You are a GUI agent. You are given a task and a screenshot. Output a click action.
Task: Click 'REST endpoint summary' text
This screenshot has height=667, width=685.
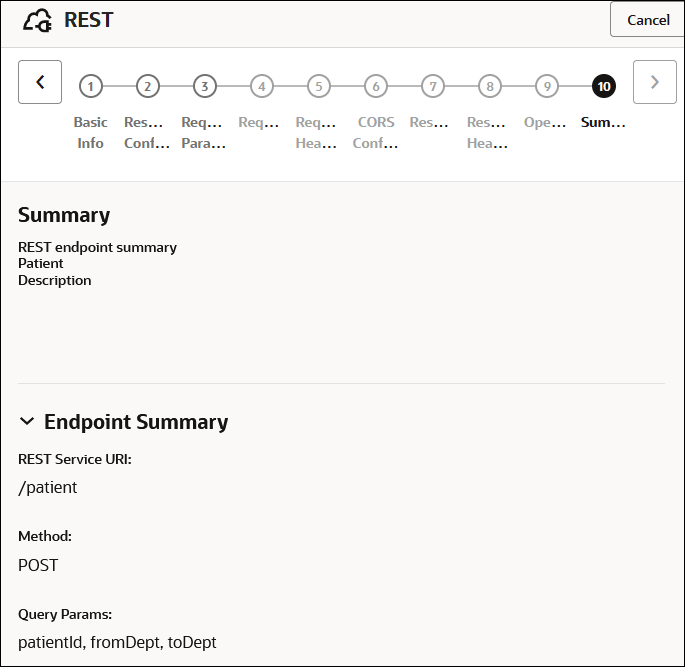coord(97,247)
